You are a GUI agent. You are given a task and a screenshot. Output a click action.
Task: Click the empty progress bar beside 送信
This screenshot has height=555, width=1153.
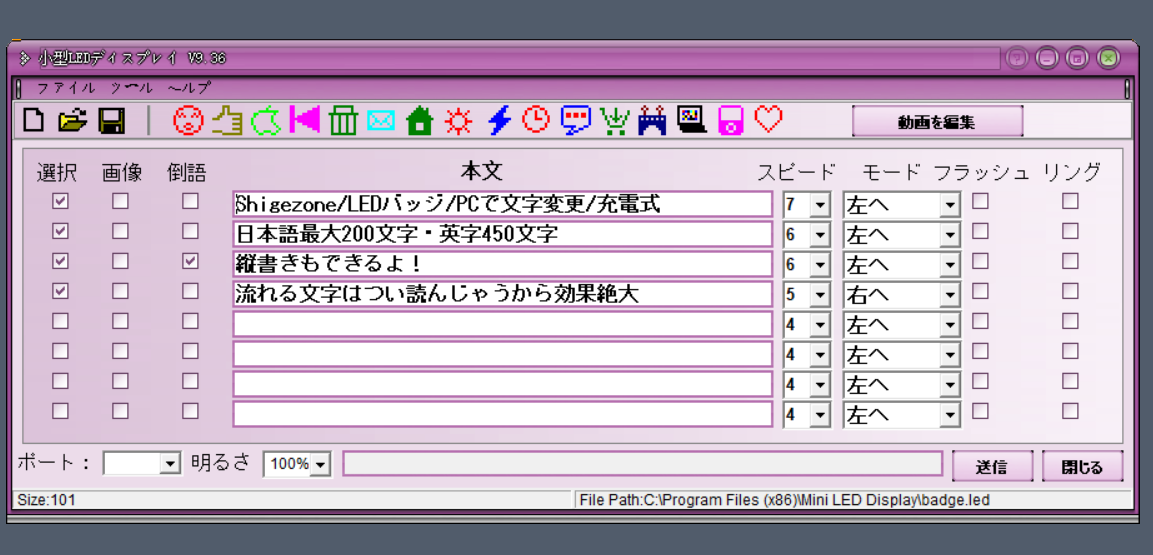[643, 464]
